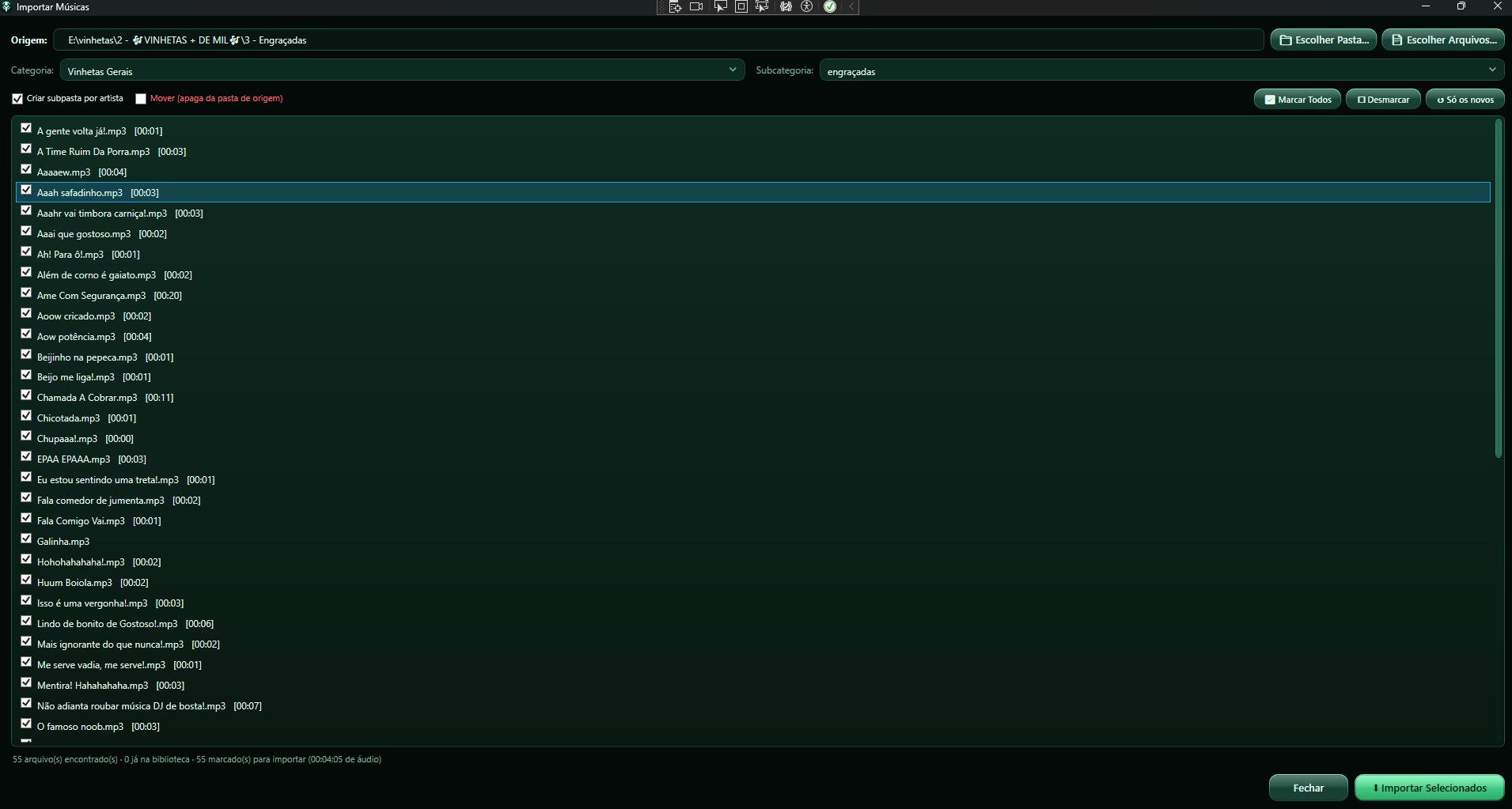Uncheck 'Chamada A Cobrar.mp3' checkbox
The width and height of the screenshot is (1512, 809).
point(26,395)
